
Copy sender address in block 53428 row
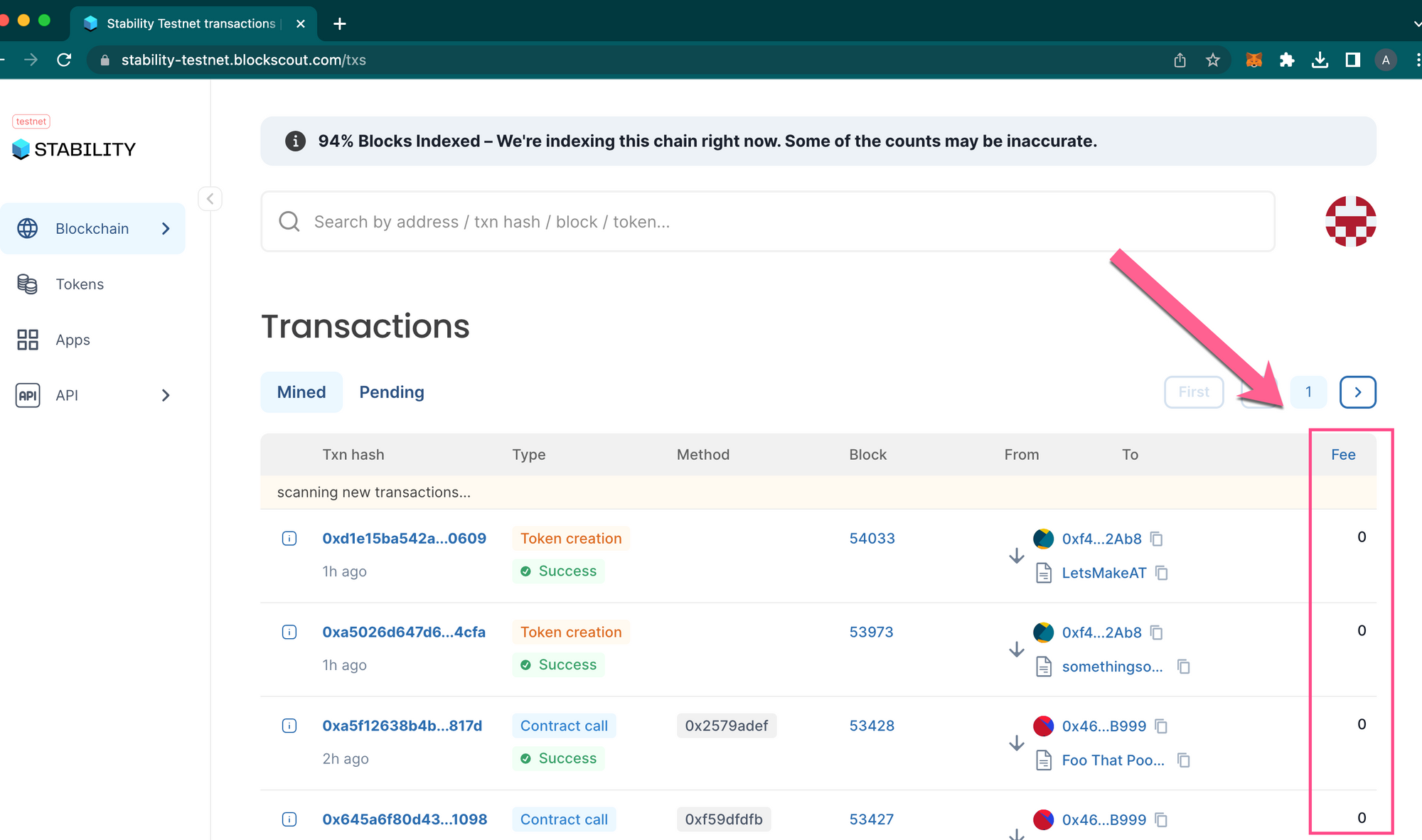(1161, 726)
